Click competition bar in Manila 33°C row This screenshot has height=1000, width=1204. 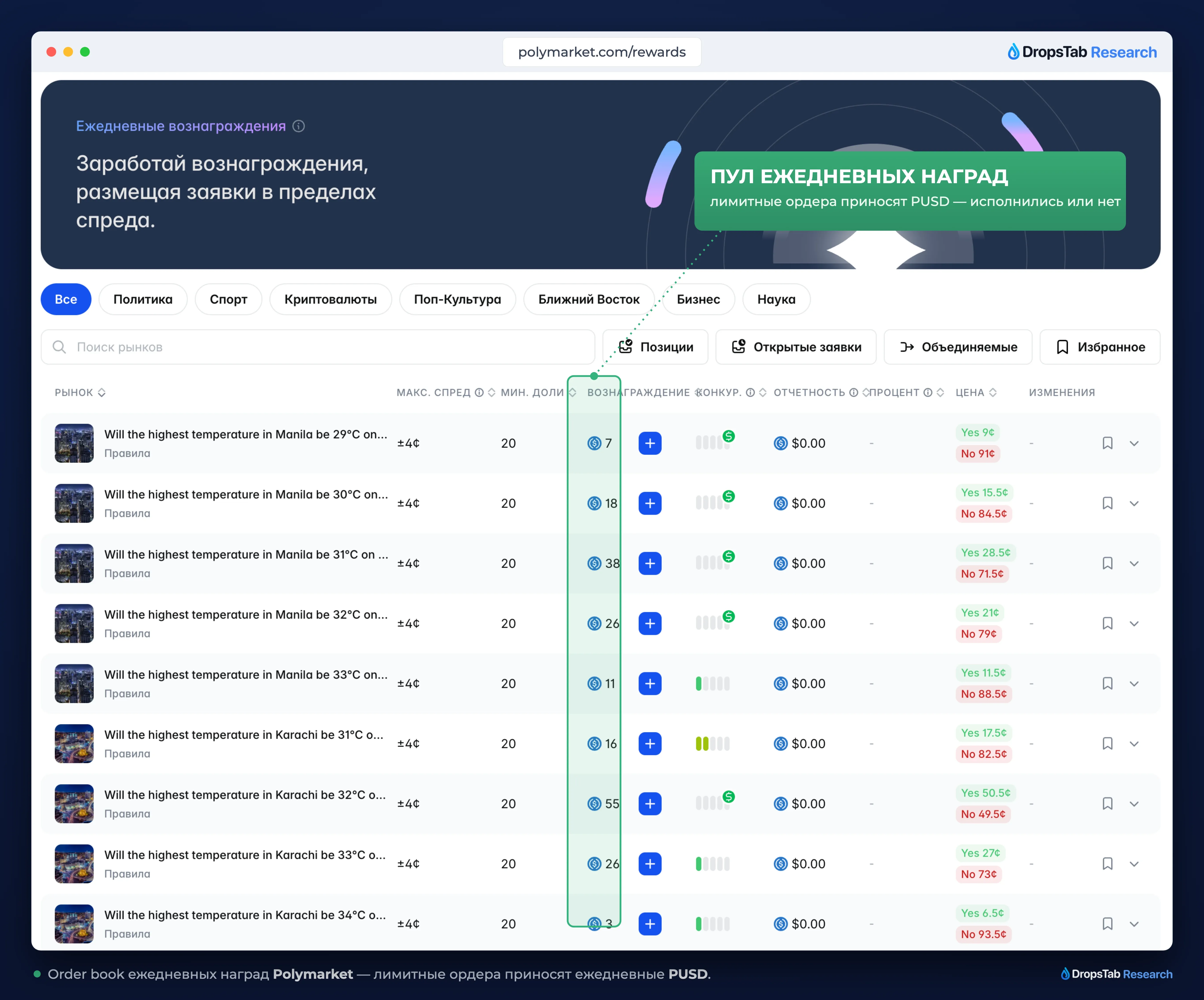point(713,683)
